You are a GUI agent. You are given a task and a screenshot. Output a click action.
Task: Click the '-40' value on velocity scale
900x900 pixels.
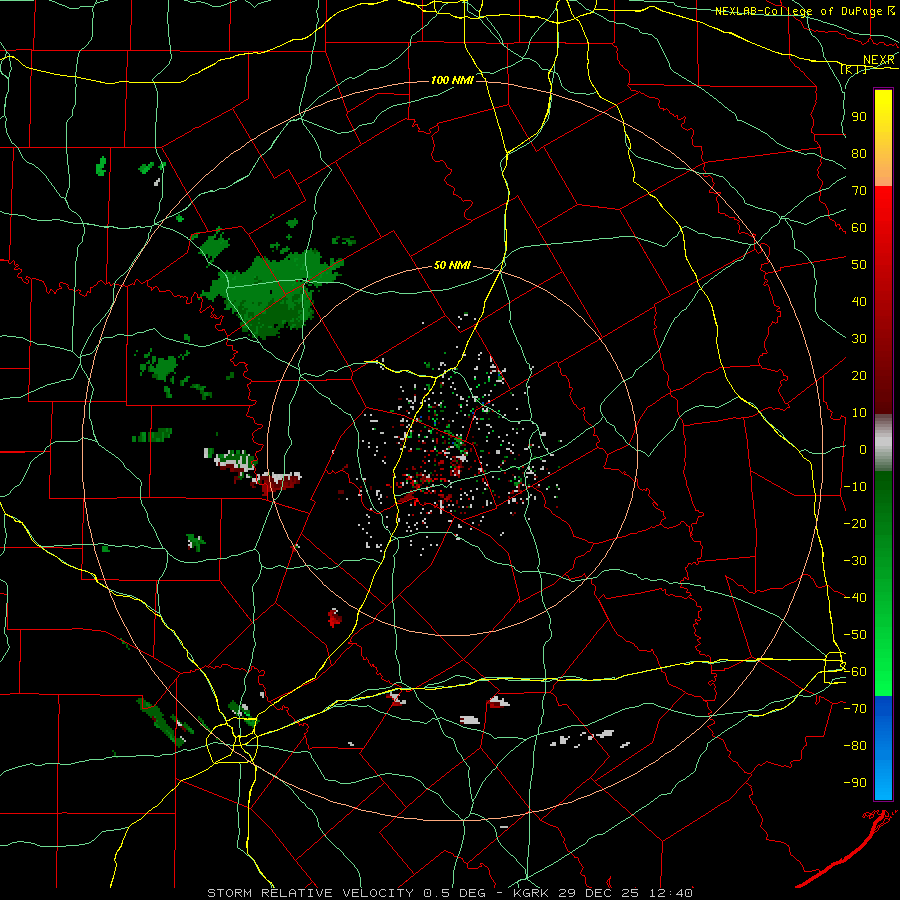pyautogui.click(x=855, y=598)
